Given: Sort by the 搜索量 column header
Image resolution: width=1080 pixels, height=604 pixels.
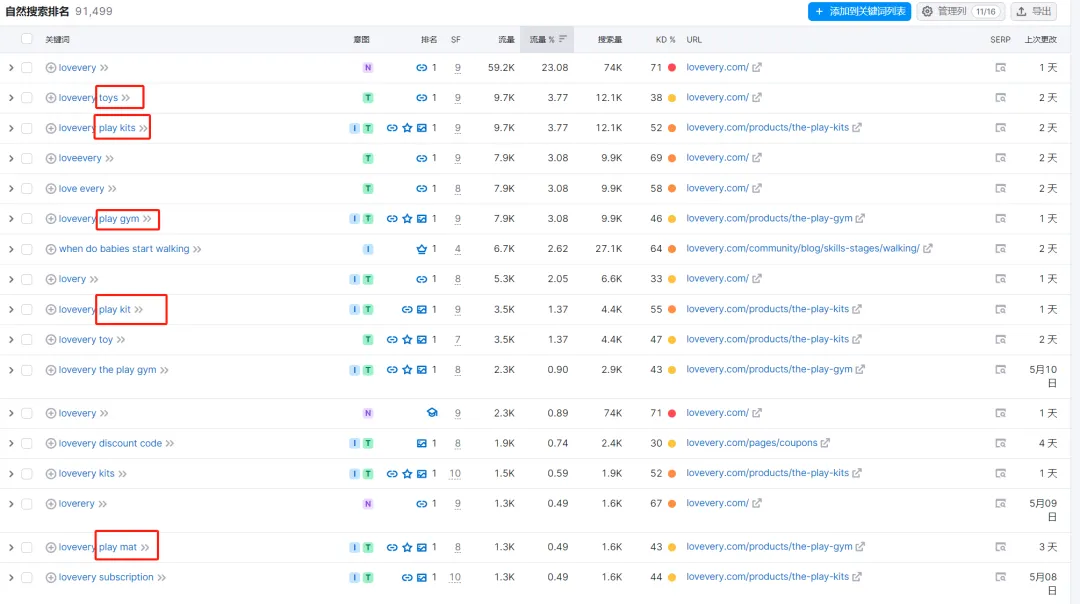Looking at the screenshot, I should coord(610,40).
